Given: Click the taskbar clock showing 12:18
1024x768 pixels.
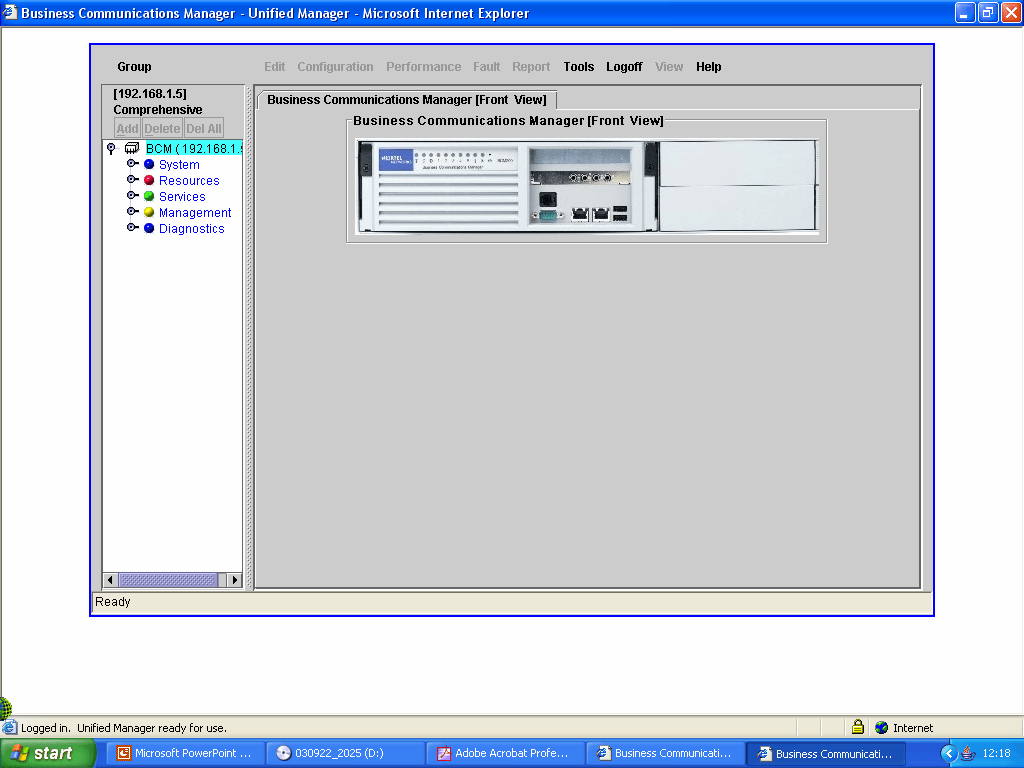Looking at the screenshot, I should click(997, 754).
